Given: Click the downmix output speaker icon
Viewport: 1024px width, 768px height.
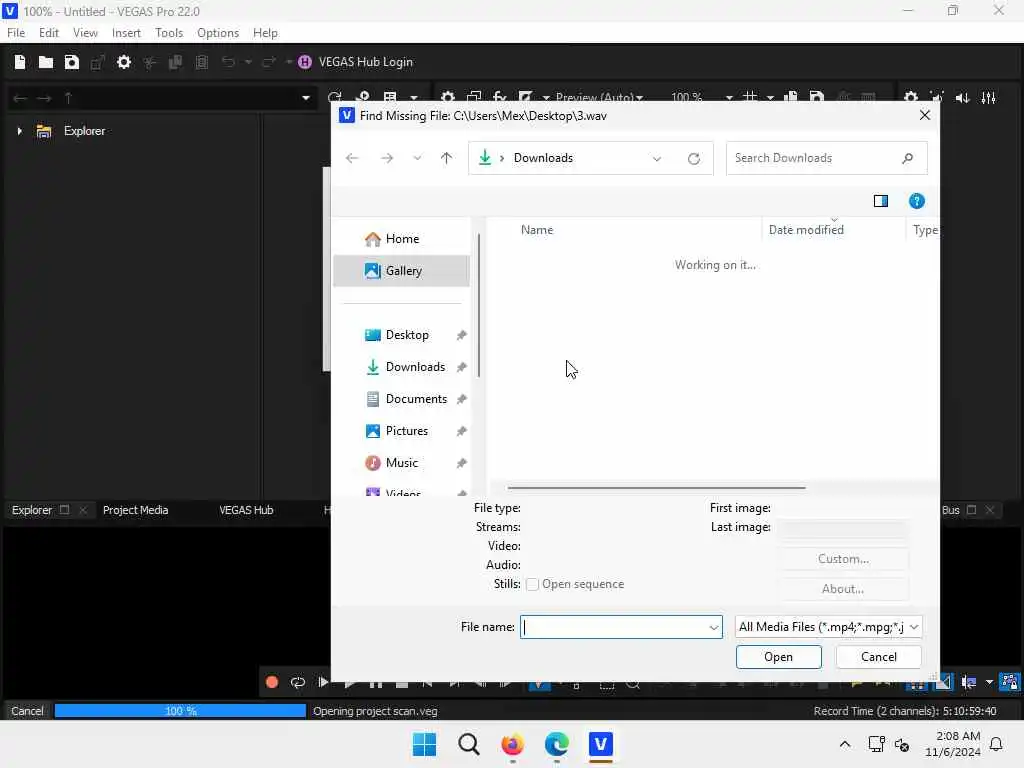Looking at the screenshot, I should (x=962, y=97).
